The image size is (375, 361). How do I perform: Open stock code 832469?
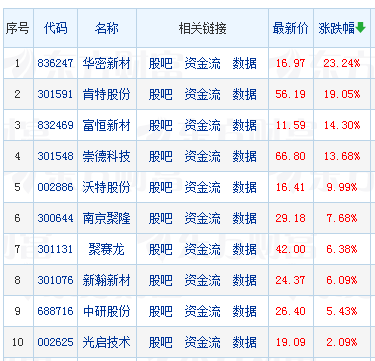[x=55, y=125]
